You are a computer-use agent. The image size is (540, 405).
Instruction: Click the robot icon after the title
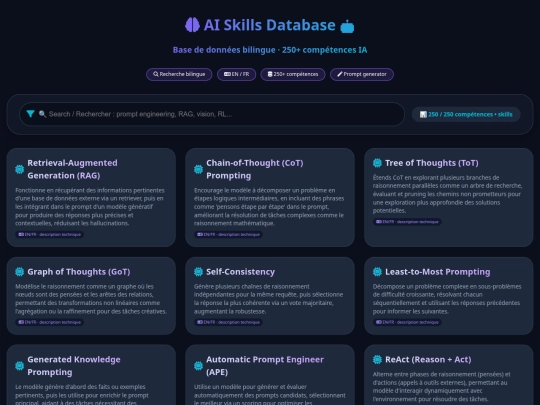[347, 27]
